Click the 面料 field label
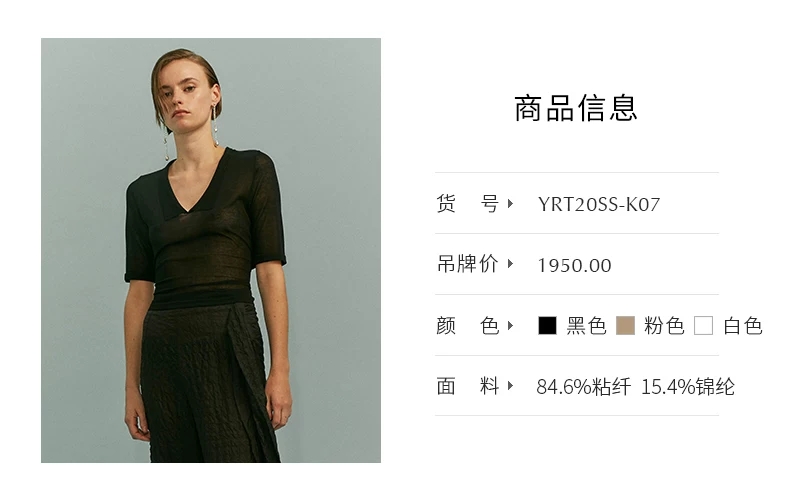The height and width of the screenshot is (484, 790). 468,386
